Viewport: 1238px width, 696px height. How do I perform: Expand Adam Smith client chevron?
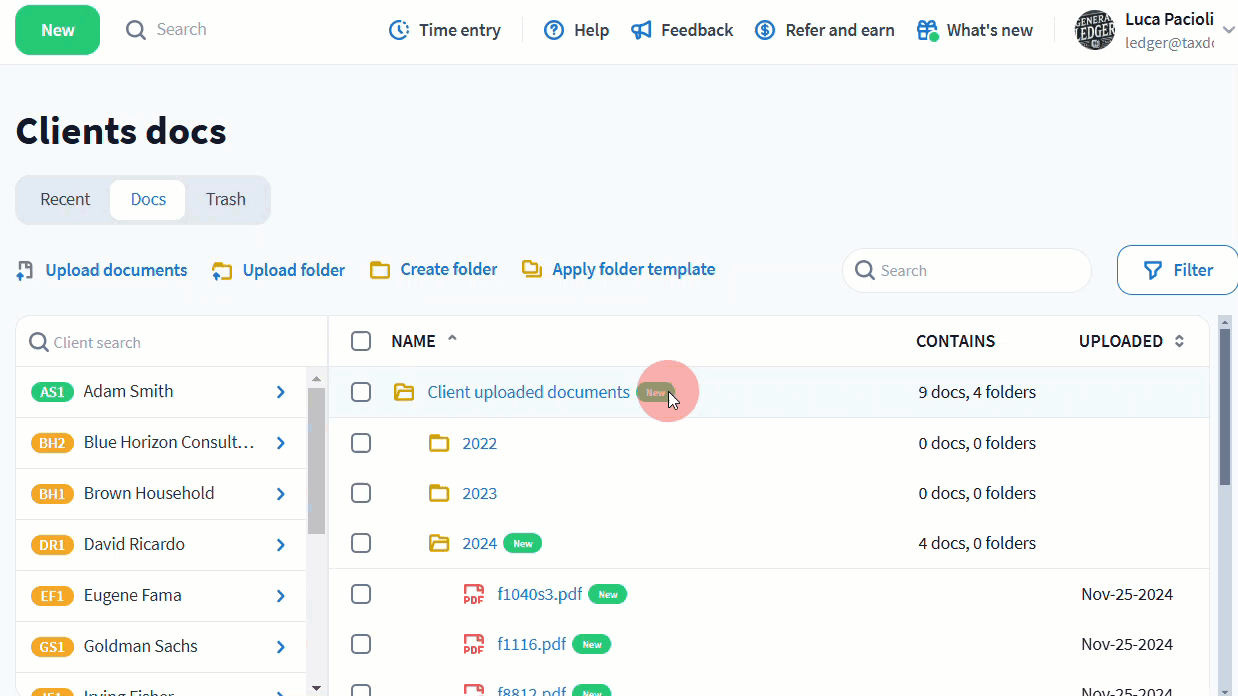click(x=281, y=392)
